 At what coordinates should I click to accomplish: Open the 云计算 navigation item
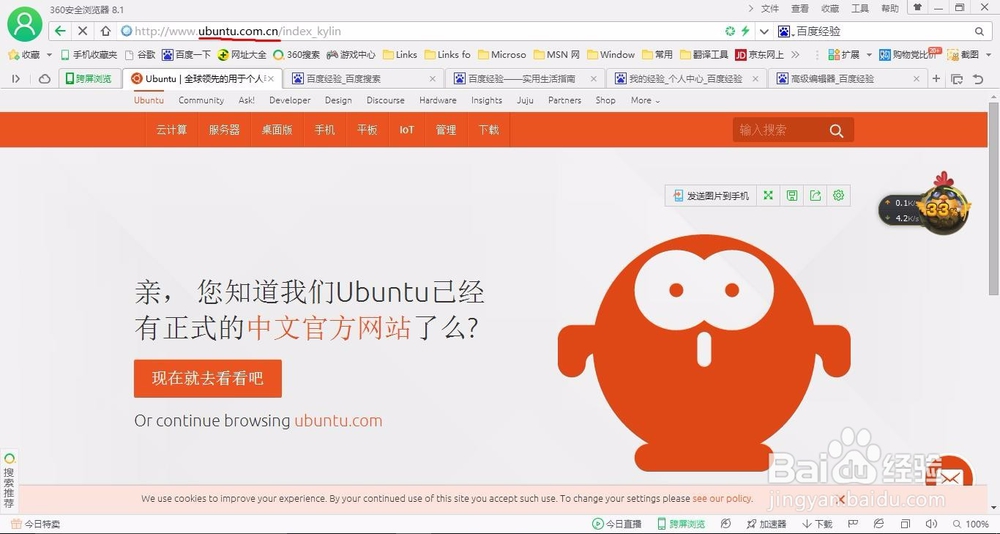[172, 130]
